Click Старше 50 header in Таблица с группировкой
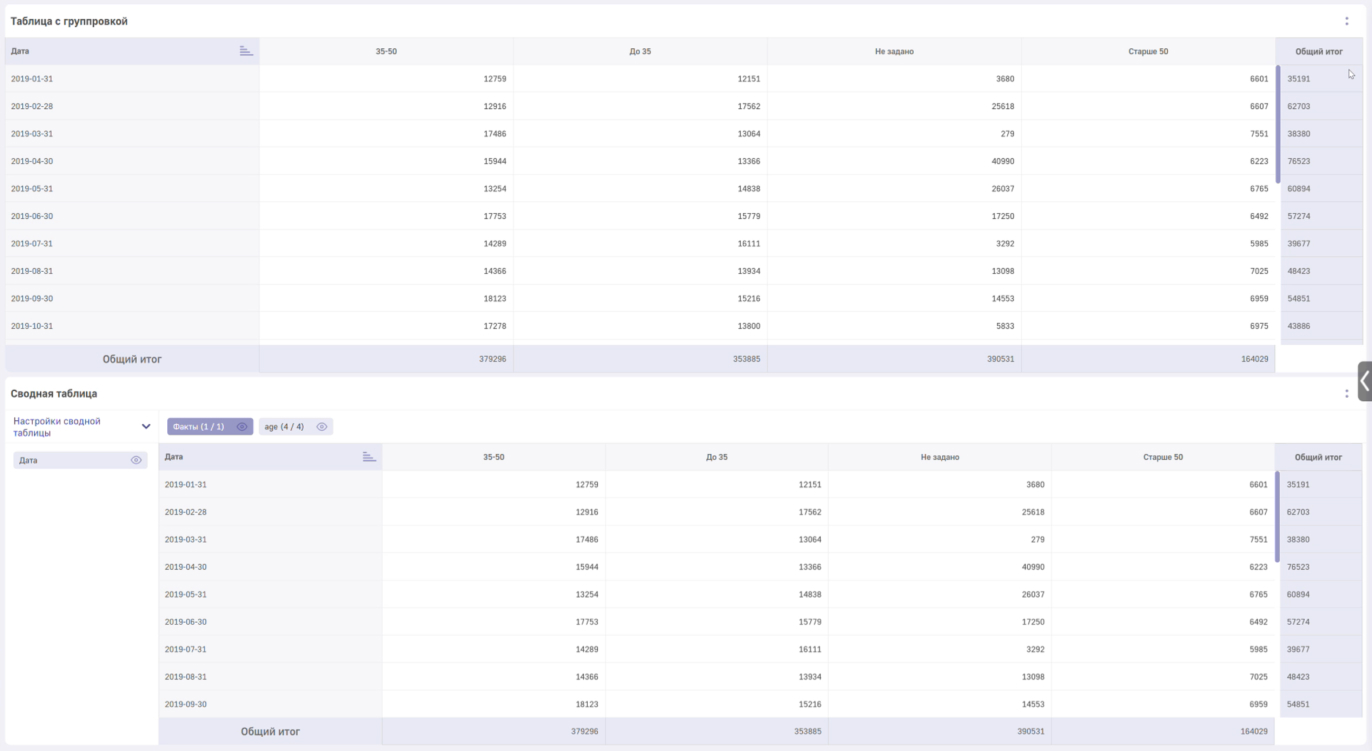This screenshot has width=1372, height=751. (x=1148, y=51)
